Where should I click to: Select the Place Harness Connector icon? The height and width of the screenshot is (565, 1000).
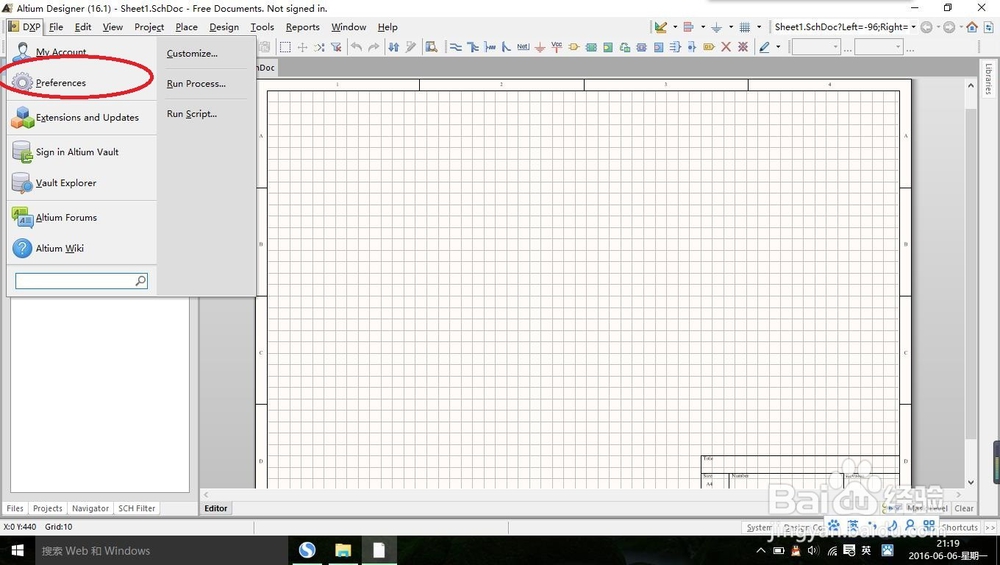pyautogui.click(x=675, y=47)
